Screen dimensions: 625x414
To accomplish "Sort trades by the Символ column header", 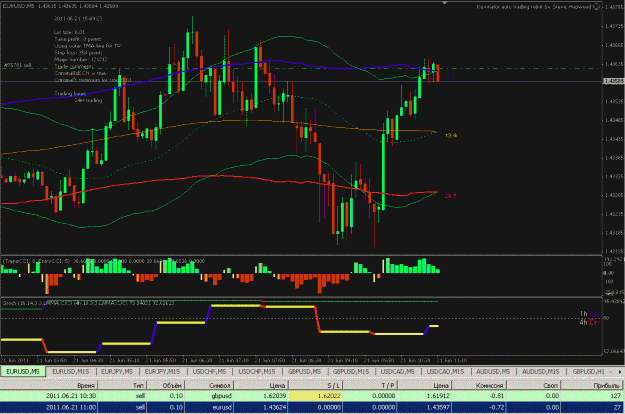I will (x=209, y=385).
